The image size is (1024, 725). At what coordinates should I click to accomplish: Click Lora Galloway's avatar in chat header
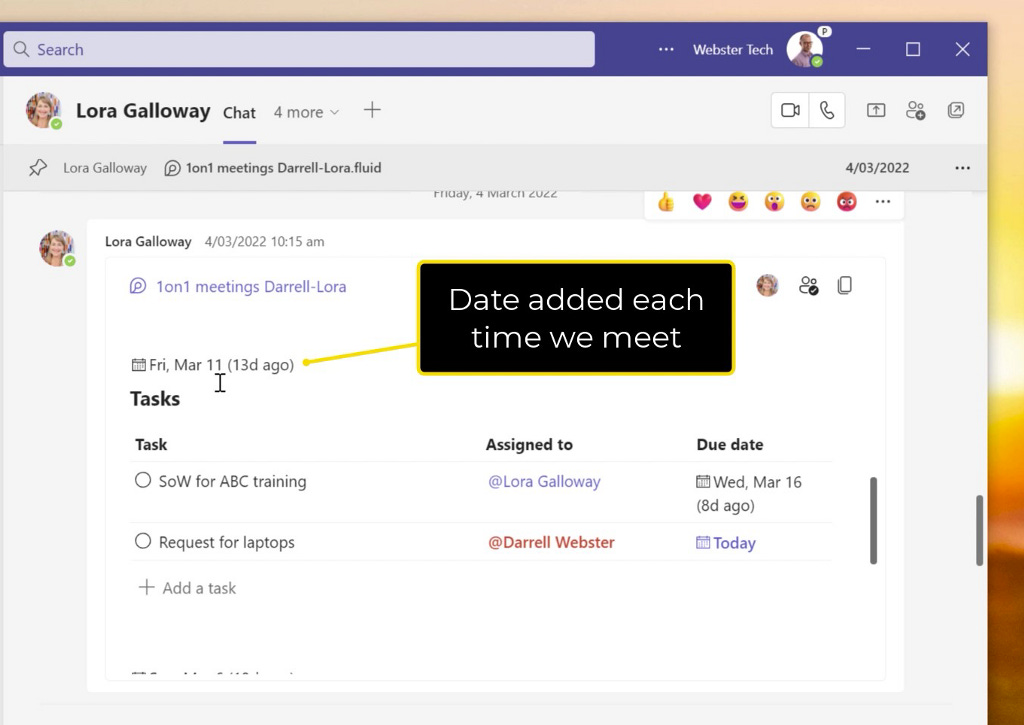pyautogui.click(x=44, y=110)
